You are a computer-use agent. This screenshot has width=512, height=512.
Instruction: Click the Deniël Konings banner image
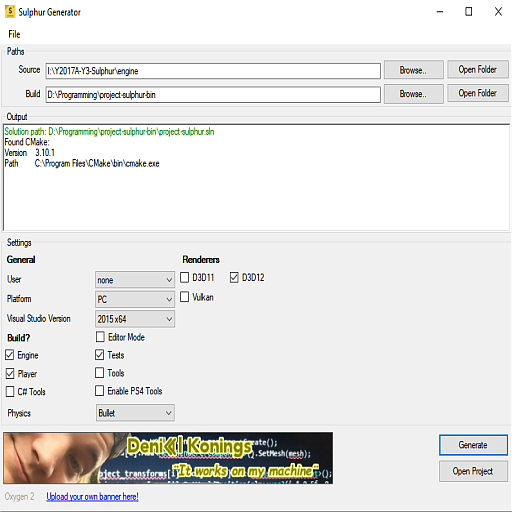tap(168, 458)
